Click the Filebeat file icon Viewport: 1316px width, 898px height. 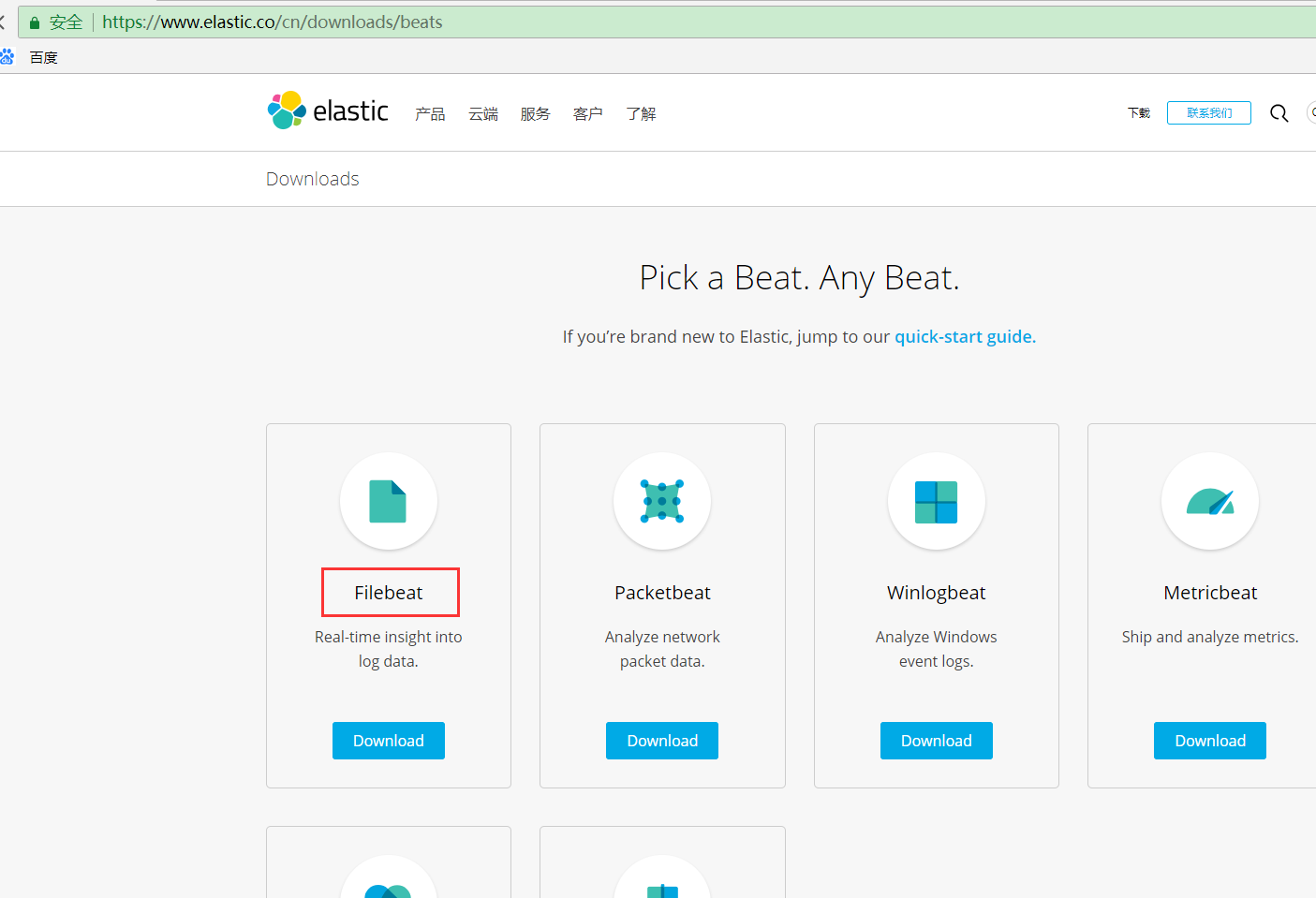(388, 501)
